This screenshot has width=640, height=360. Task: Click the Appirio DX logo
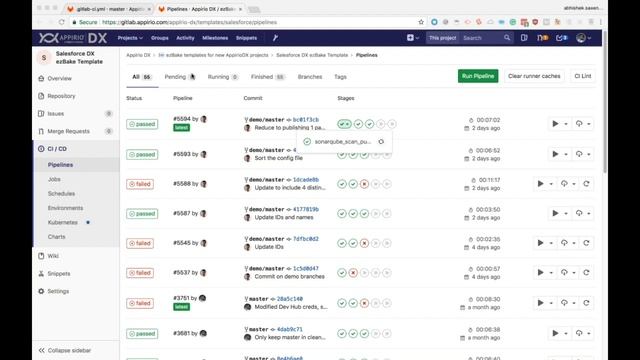73,38
